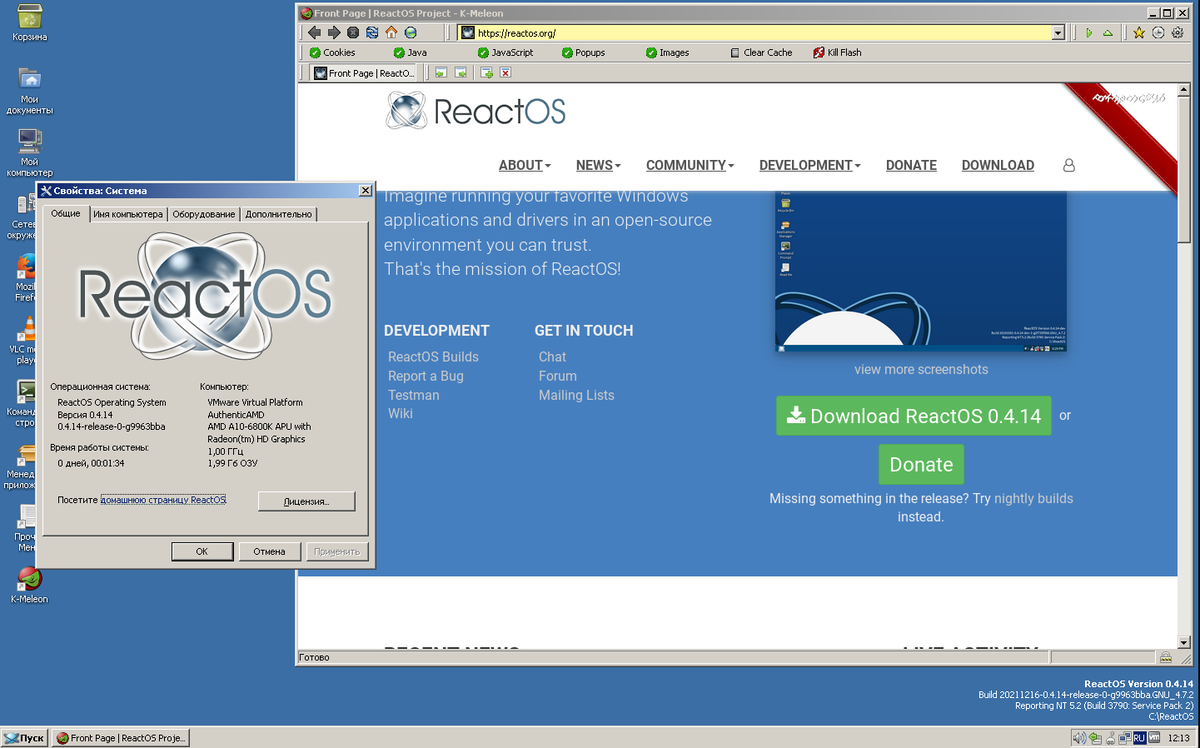Click the user account icon in the ReactOS site menu
1200x748 pixels.
click(1069, 165)
